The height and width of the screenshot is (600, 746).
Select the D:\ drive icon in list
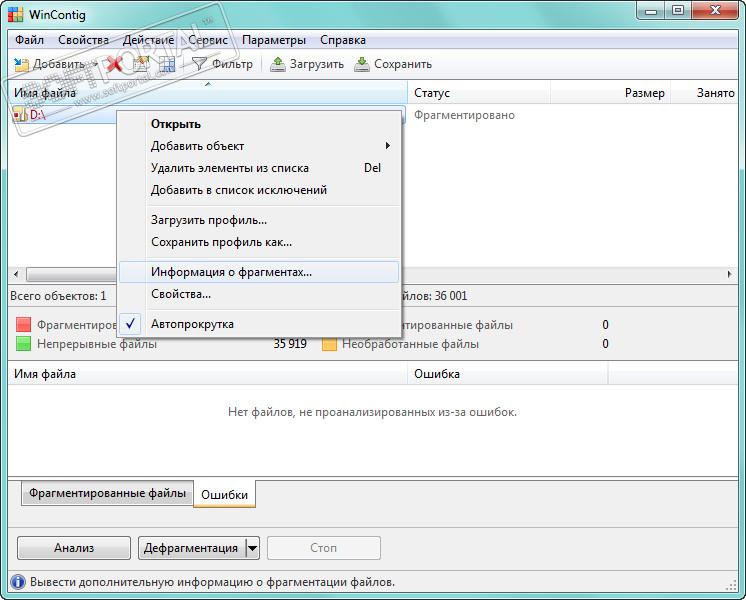[x=20, y=115]
